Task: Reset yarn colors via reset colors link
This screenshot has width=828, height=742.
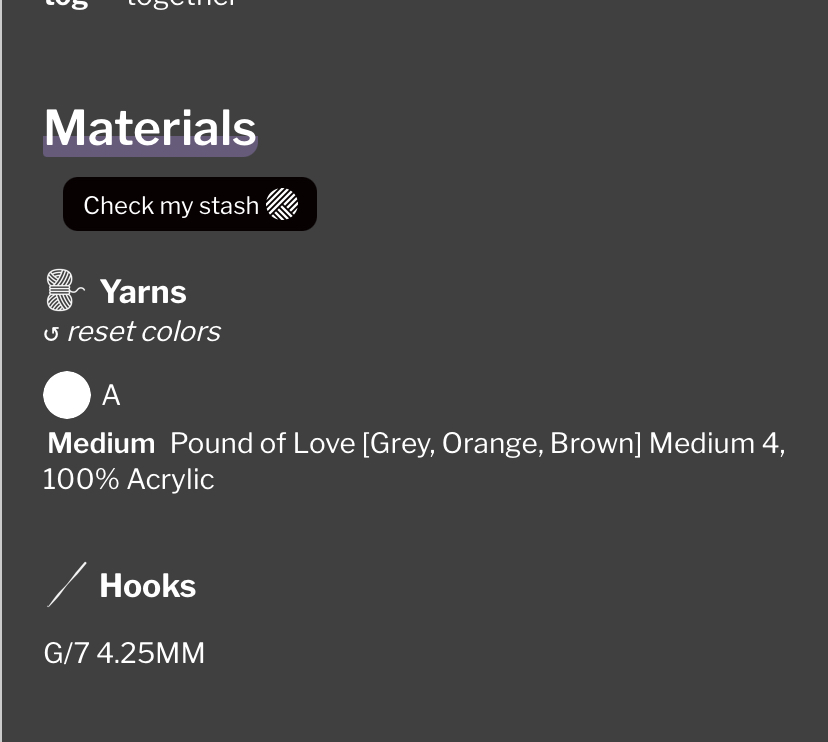Action: tap(132, 332)
